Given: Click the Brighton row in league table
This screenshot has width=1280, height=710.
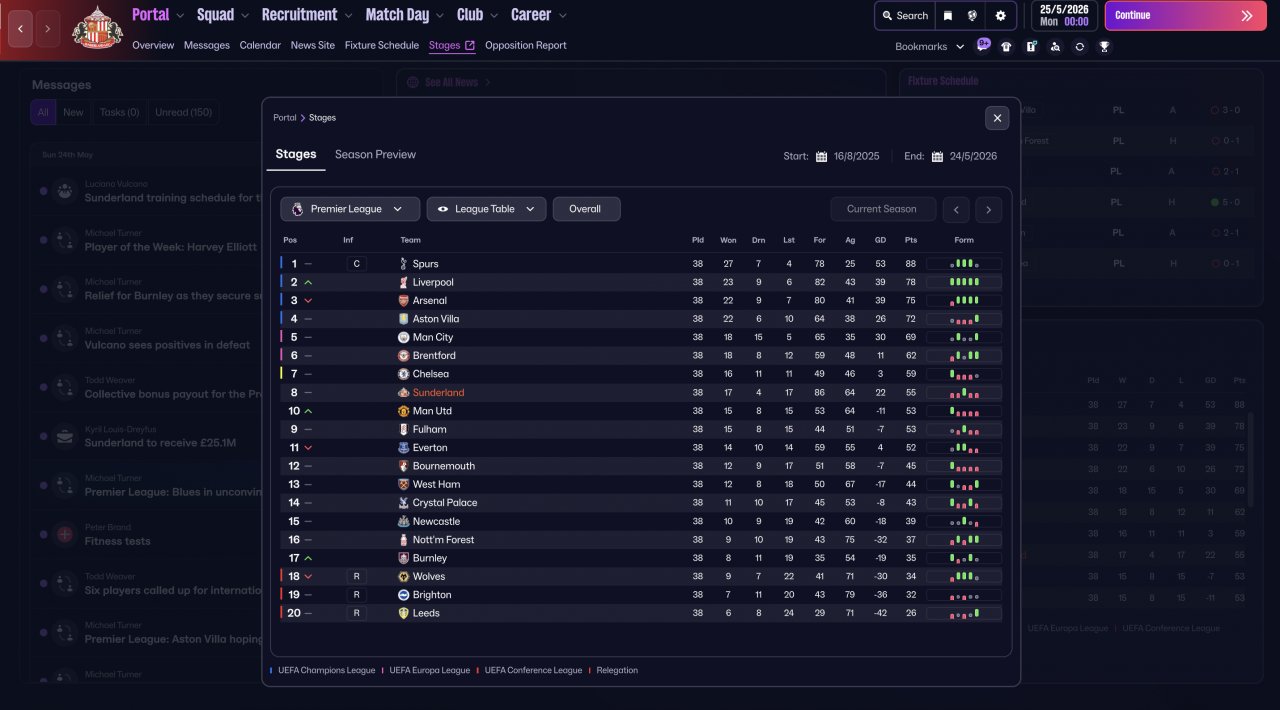Looking at the screenshot, I should point(641,594).
